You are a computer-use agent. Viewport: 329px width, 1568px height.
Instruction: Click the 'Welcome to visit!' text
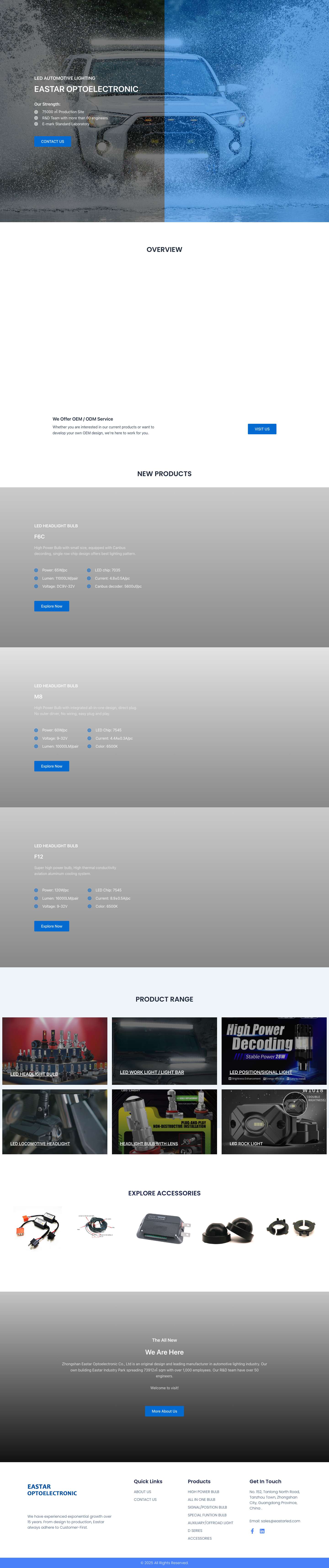[x=164, y=1388]
